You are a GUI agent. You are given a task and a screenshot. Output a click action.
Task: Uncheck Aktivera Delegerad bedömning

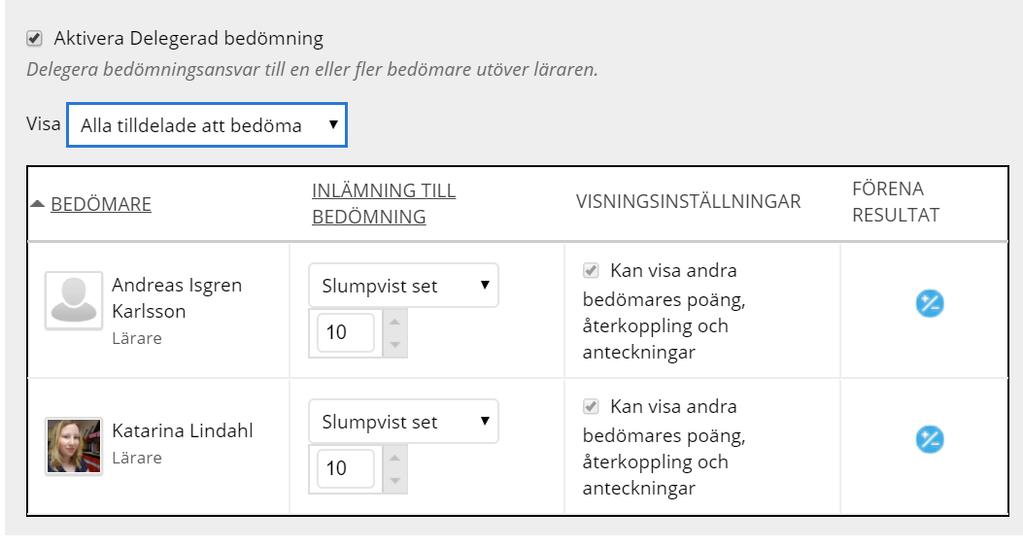click(x=35, y=39)
